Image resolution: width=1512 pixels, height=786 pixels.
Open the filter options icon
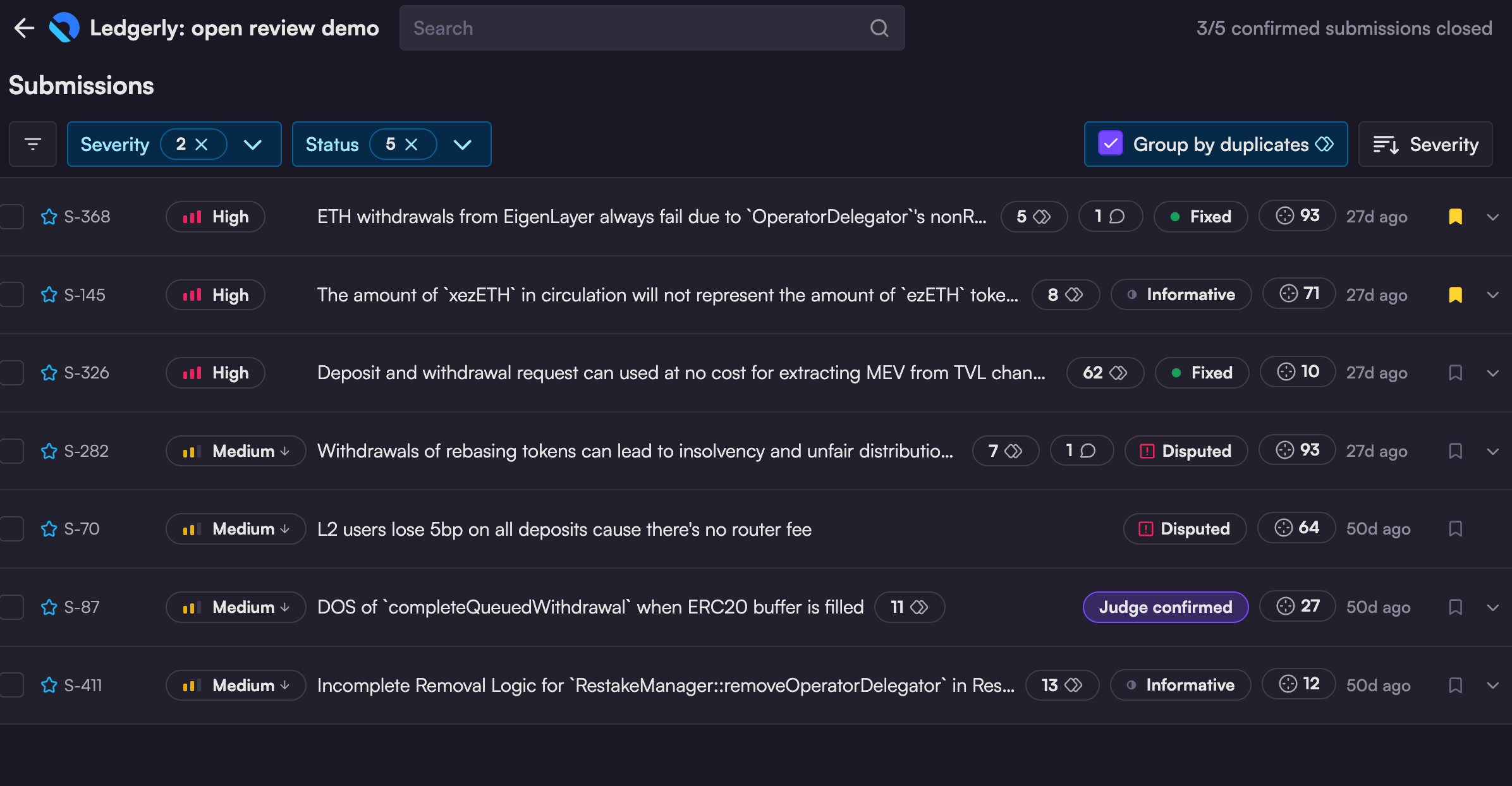[33, 144]
